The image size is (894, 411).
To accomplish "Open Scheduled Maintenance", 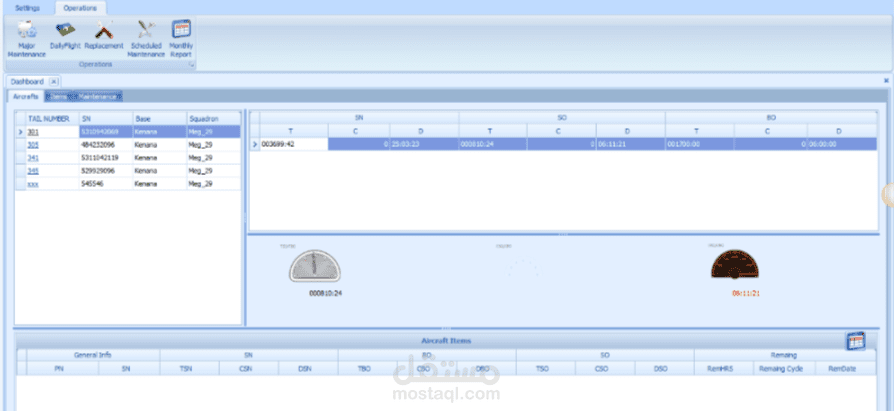I will click(x=146, y=39).
